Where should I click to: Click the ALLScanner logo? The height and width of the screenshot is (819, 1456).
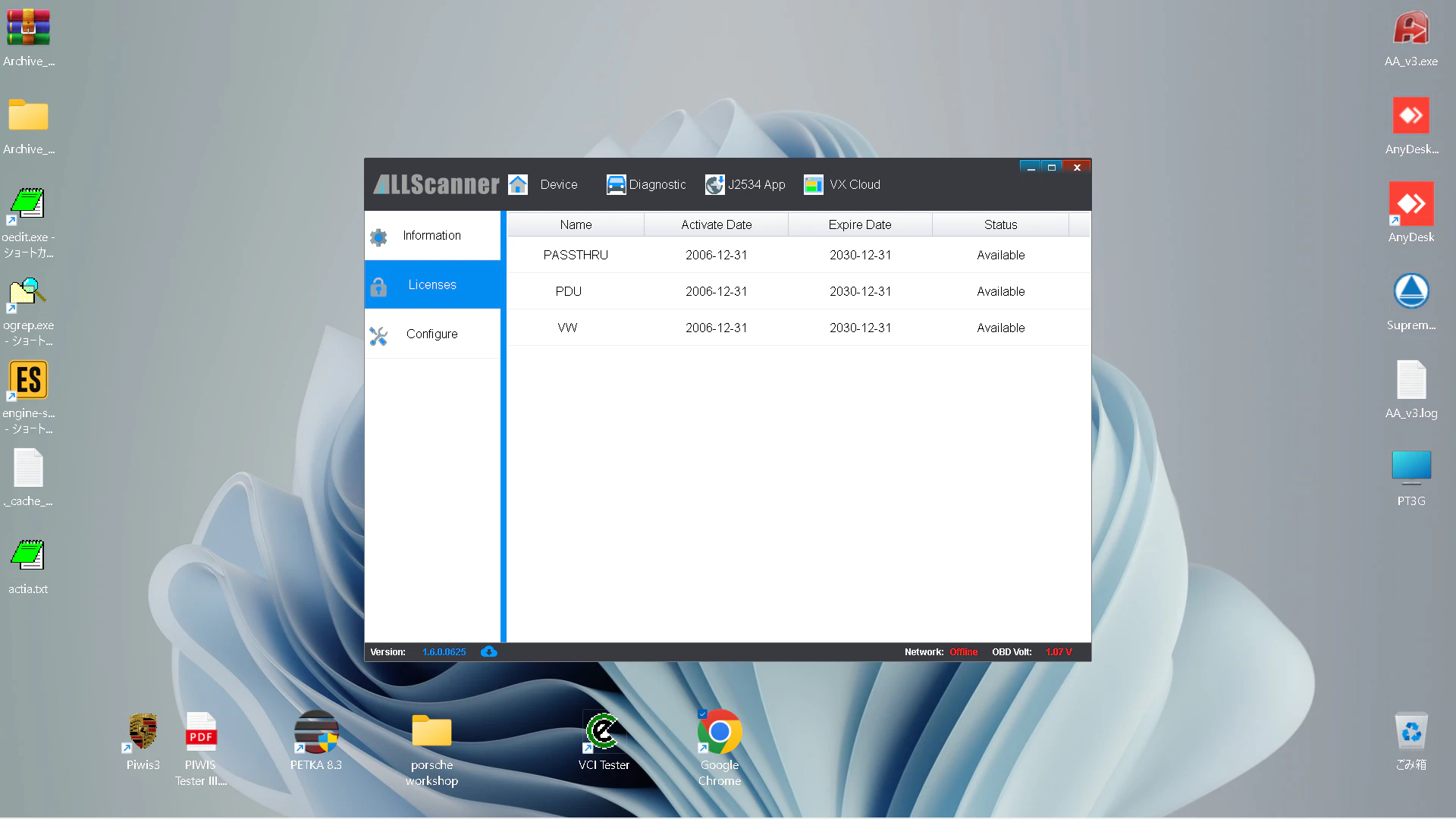pos(436,184)
